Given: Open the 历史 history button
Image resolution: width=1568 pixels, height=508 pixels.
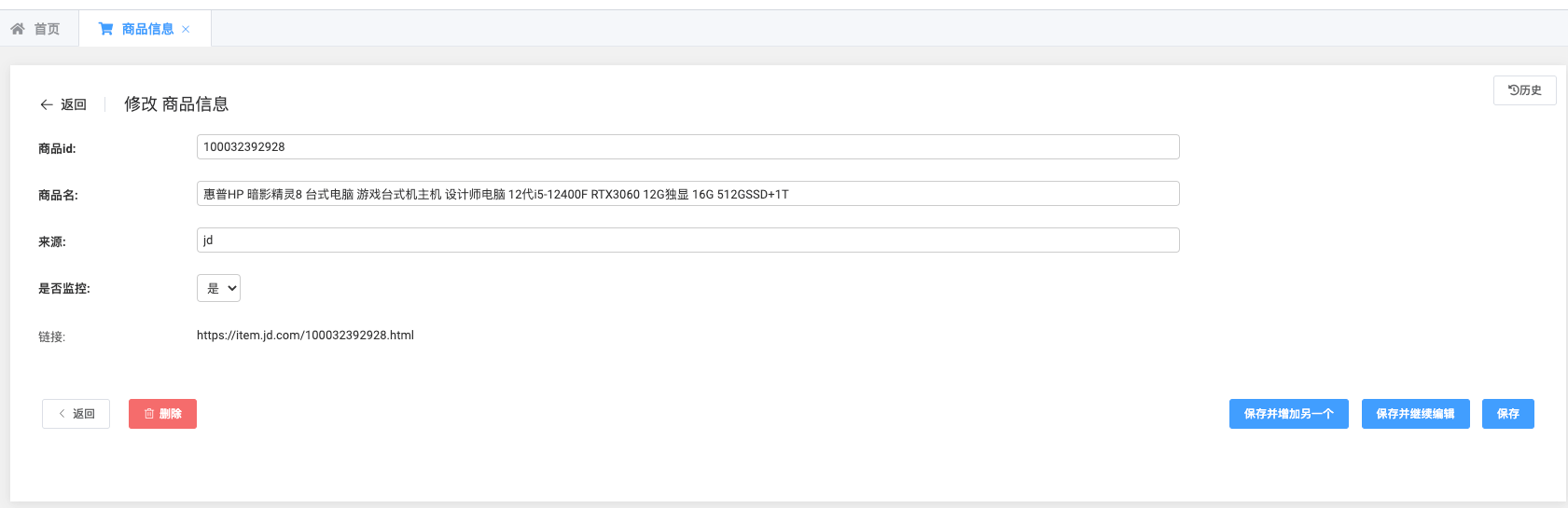Looking at the screenshot, I should tap(1524, 90).
